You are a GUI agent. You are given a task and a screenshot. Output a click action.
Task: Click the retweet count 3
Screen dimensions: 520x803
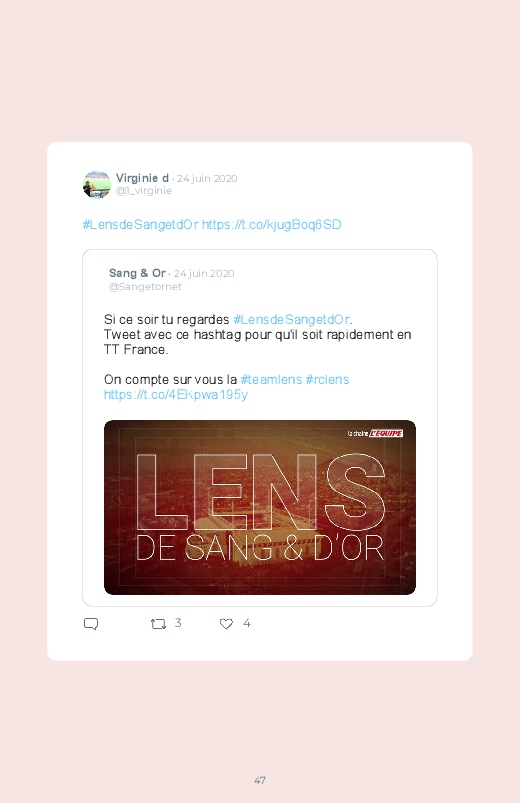point(178,623)
